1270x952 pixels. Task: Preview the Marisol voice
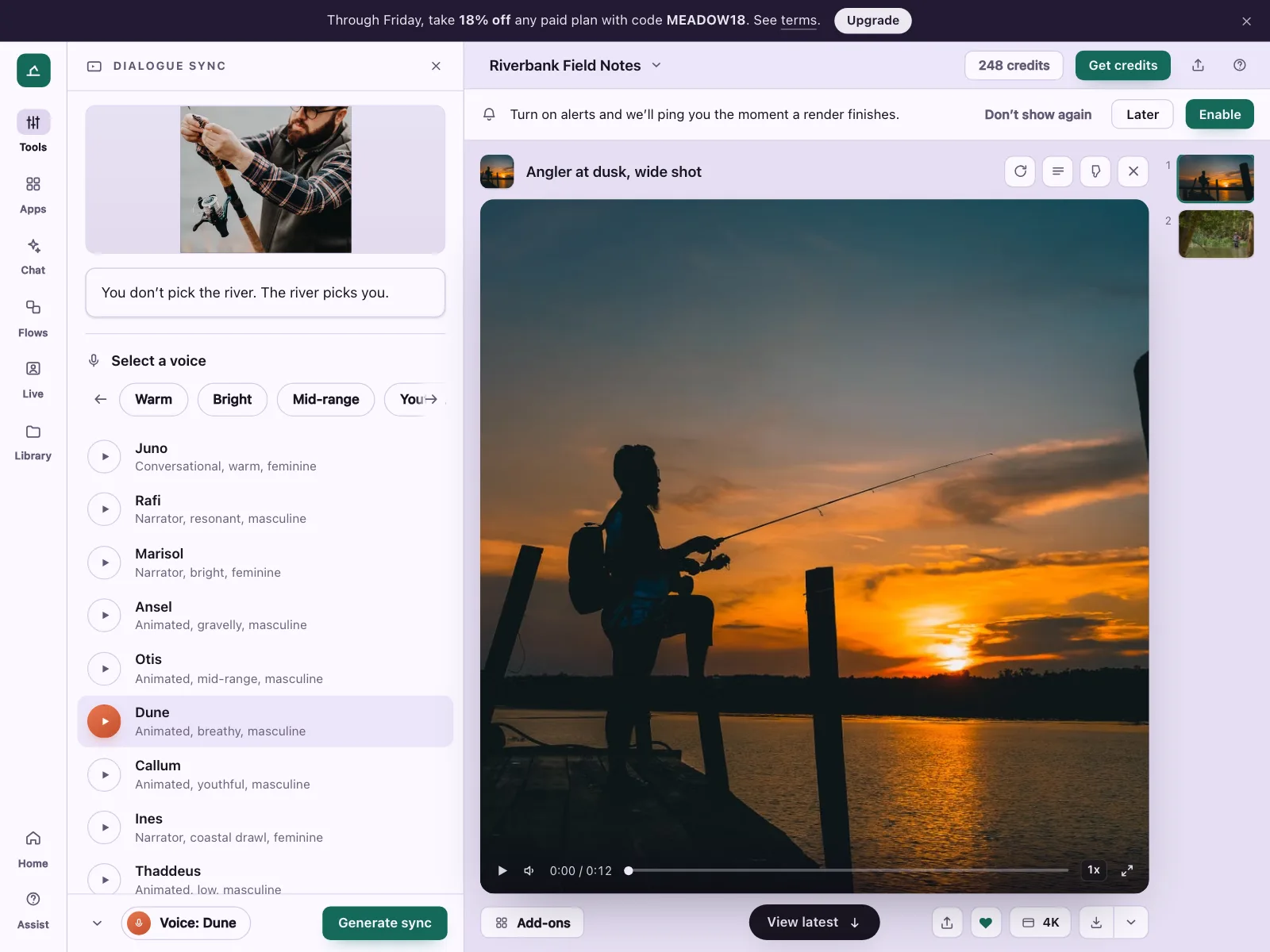[x=104, y=562]
